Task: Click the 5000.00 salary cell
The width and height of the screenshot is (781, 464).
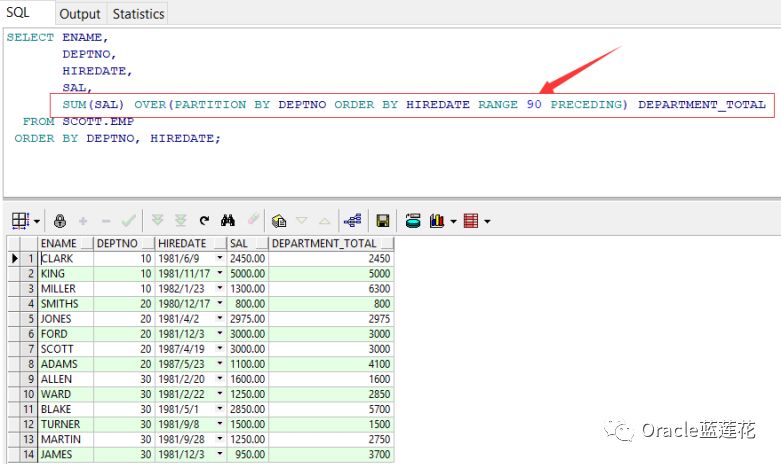Action: (248, 273)
